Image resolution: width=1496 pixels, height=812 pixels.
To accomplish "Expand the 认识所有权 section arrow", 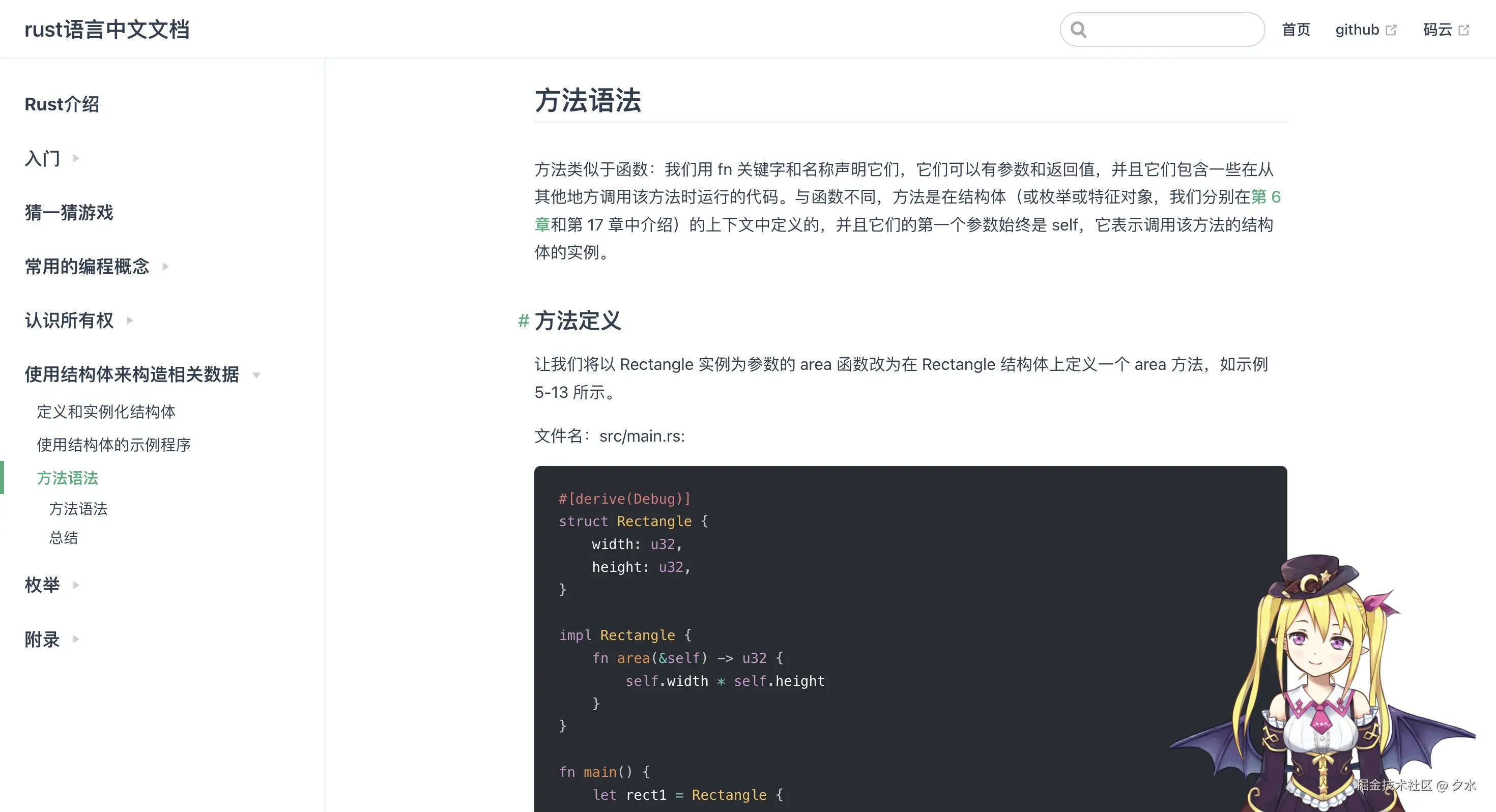I will point(130,321).
